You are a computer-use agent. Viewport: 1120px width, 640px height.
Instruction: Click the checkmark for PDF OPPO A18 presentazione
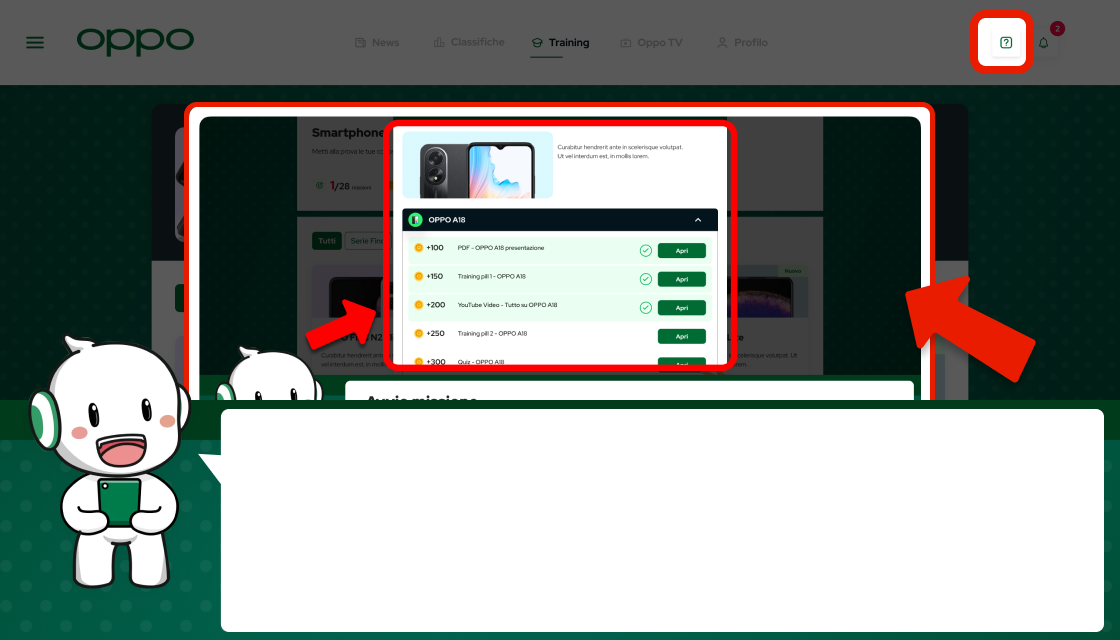(645, 250)
